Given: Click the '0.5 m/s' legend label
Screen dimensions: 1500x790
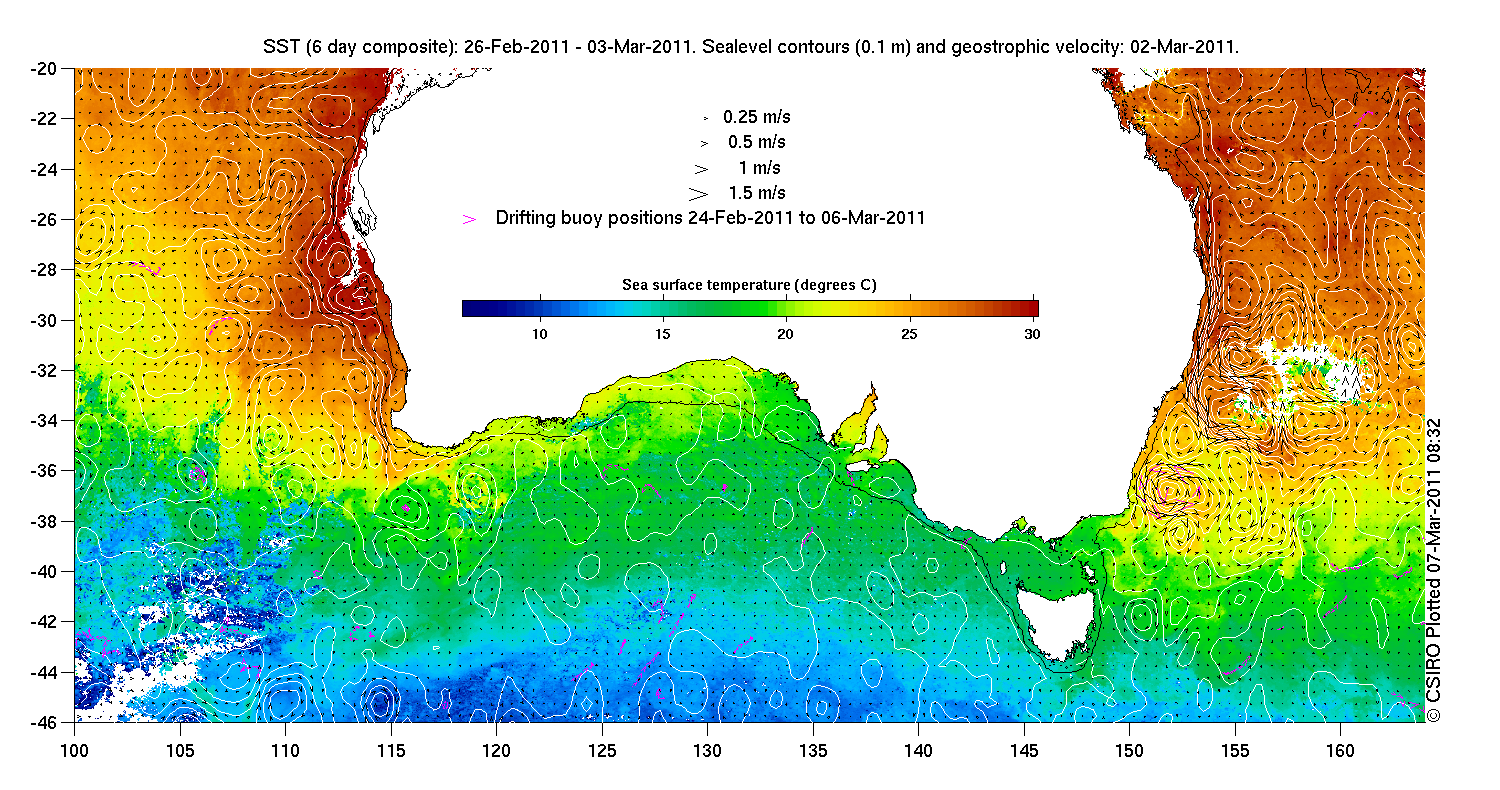Looking at the screenshot, I should click(757, 142).
